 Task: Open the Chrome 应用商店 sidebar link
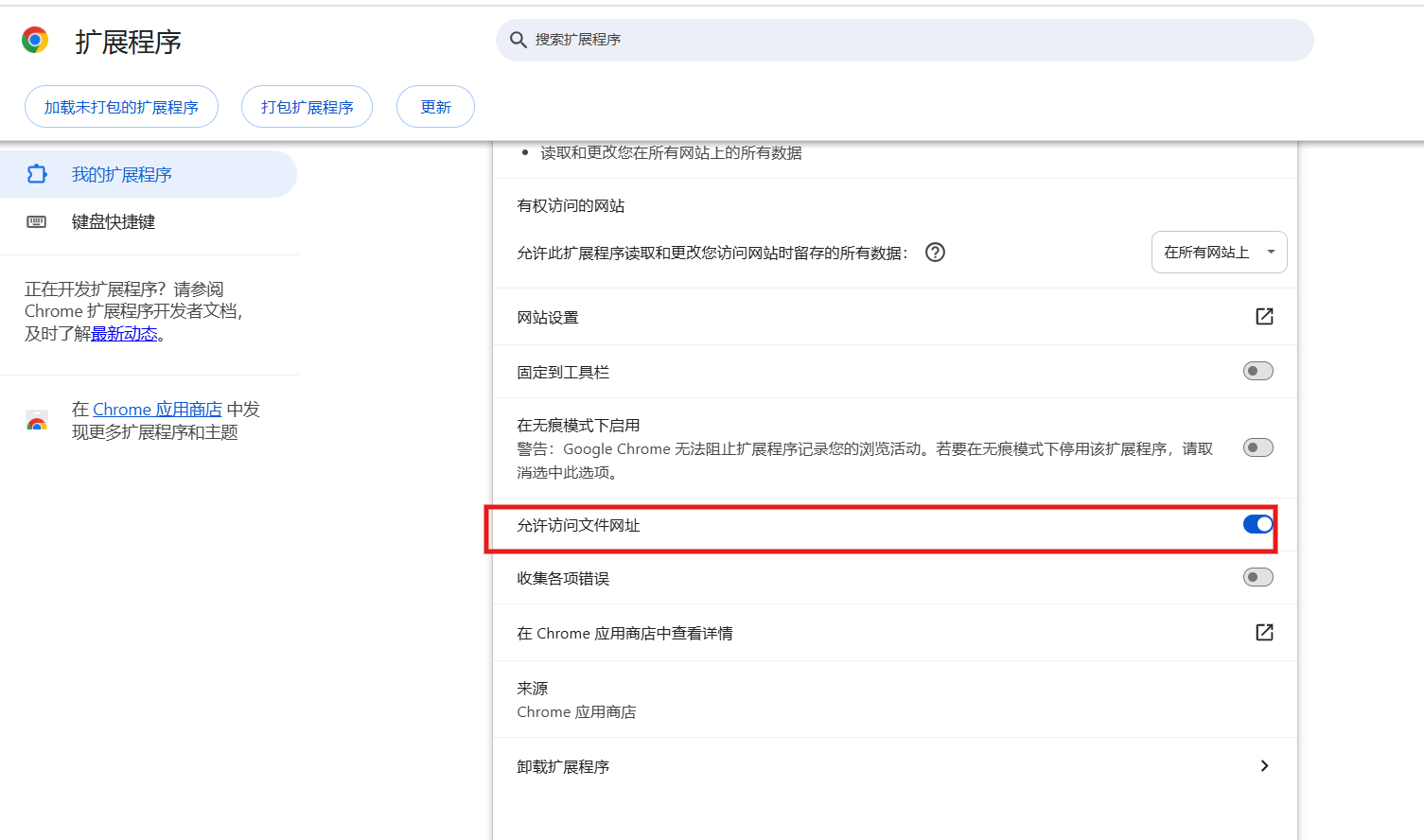157,410
